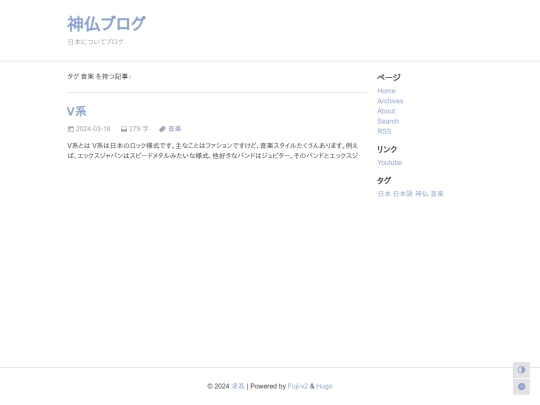Viewport: 540px width, 405px height.
Task: Open the RSS feed link
Action: [x=384, y=131]
